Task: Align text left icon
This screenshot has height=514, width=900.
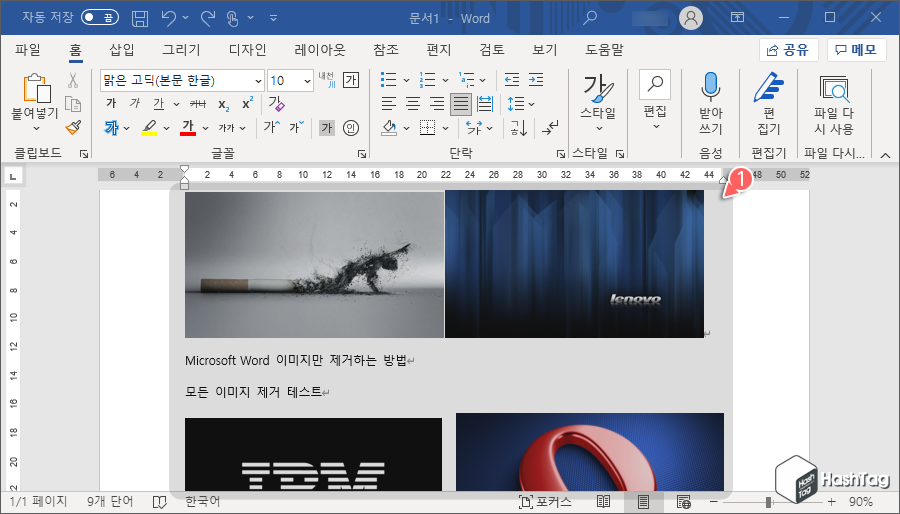Action: 389,104
